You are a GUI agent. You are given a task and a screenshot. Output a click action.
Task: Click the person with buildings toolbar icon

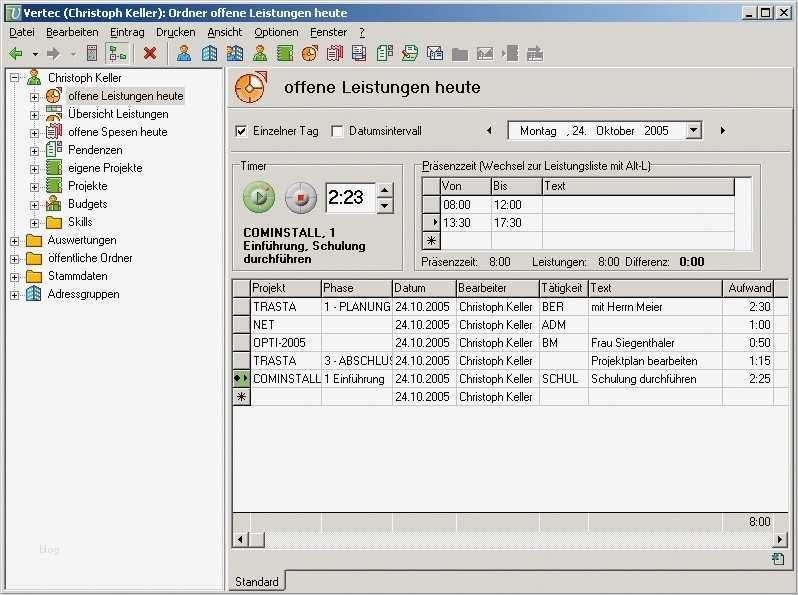pos(235,53)
